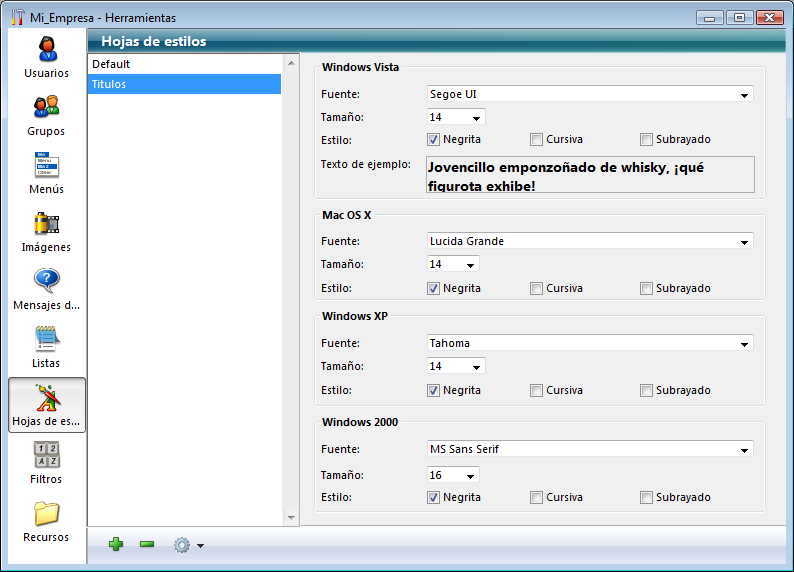Open the Listas section icon
The width and height of the screenshot is (794, 572).
[x=46, y=339]
